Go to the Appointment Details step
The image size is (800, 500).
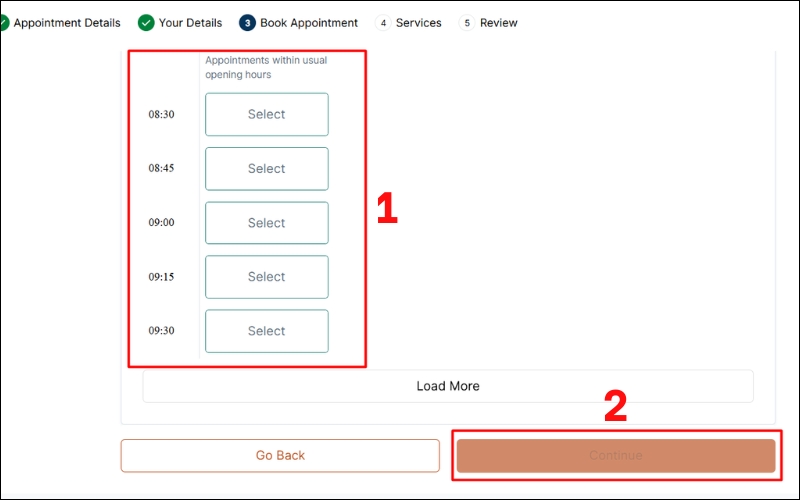pos(66,22)
